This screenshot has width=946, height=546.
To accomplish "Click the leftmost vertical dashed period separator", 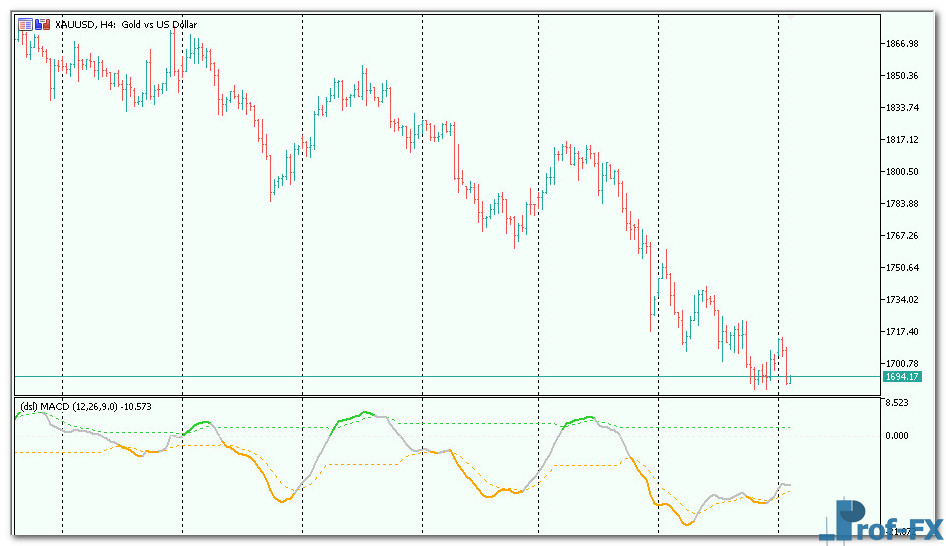I will 62,250.
